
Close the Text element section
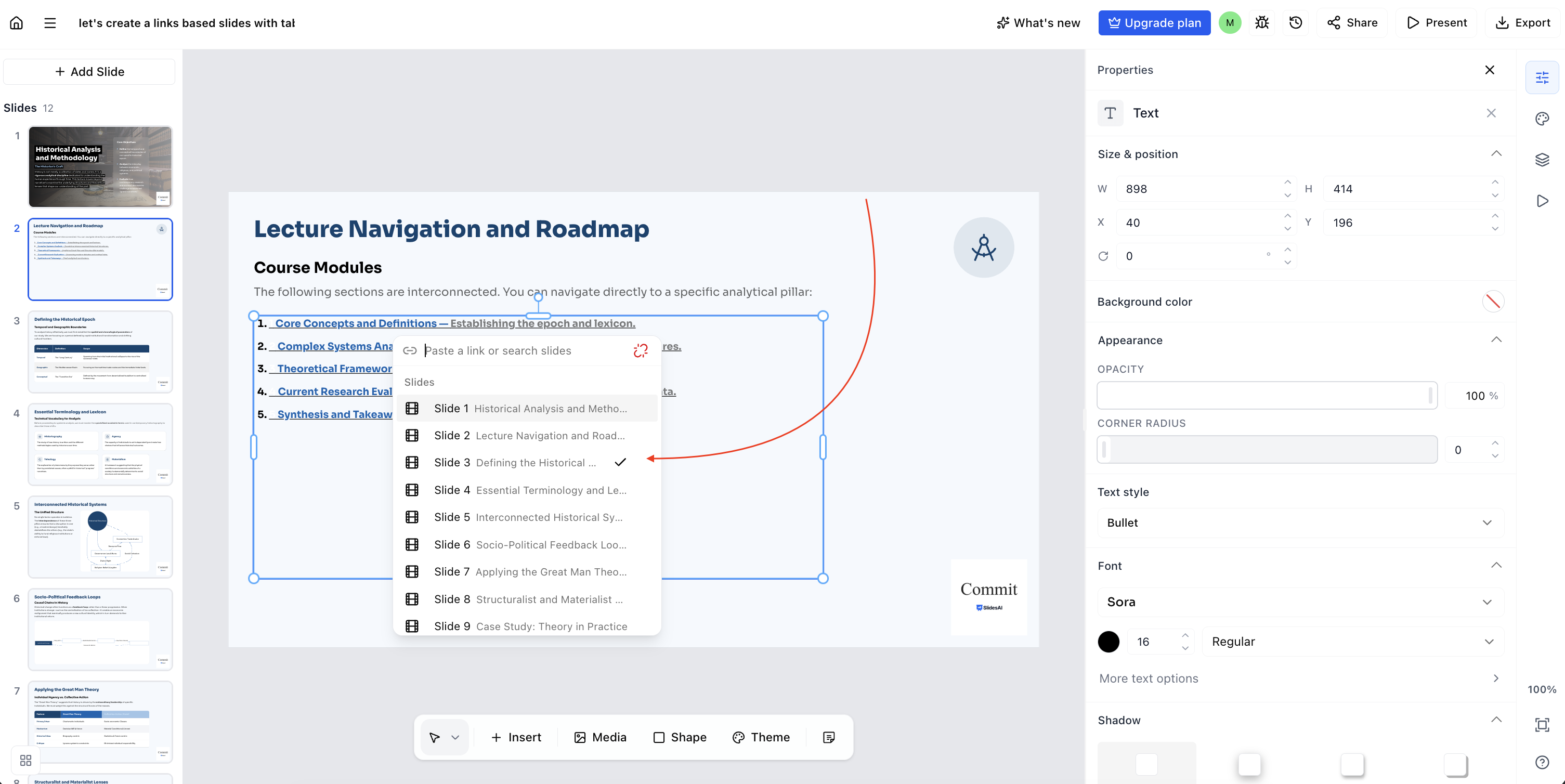click(x=1491, y=113)
